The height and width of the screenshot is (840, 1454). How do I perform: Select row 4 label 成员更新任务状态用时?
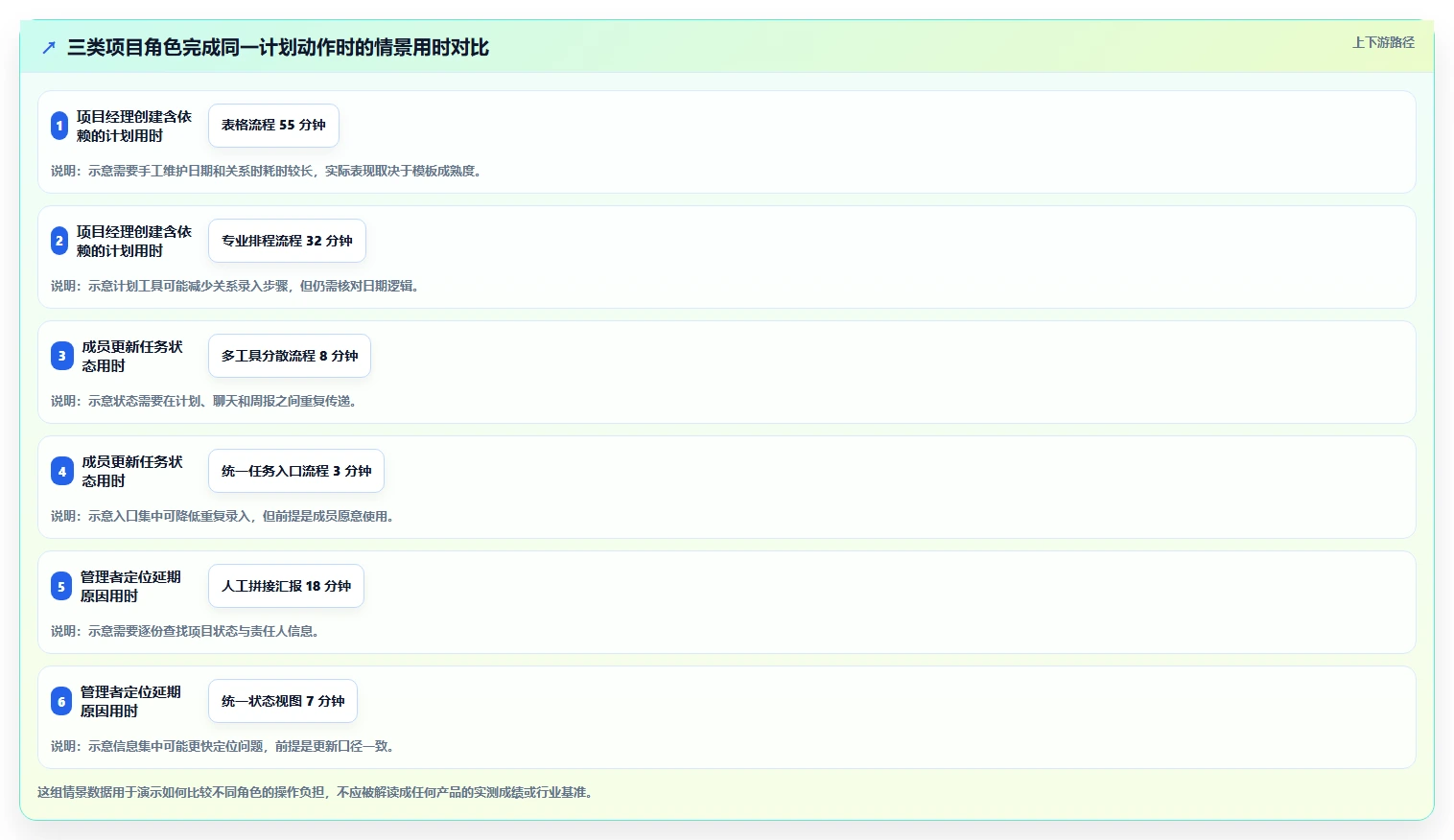click(x=132, y=471)
